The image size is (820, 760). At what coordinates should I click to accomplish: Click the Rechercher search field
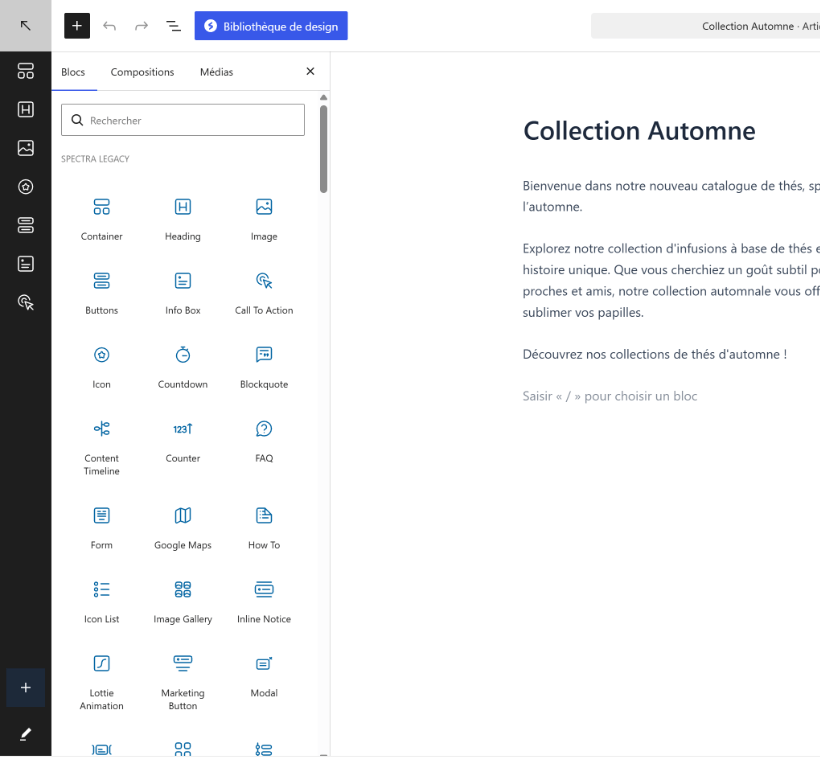(x=183, y=120)
